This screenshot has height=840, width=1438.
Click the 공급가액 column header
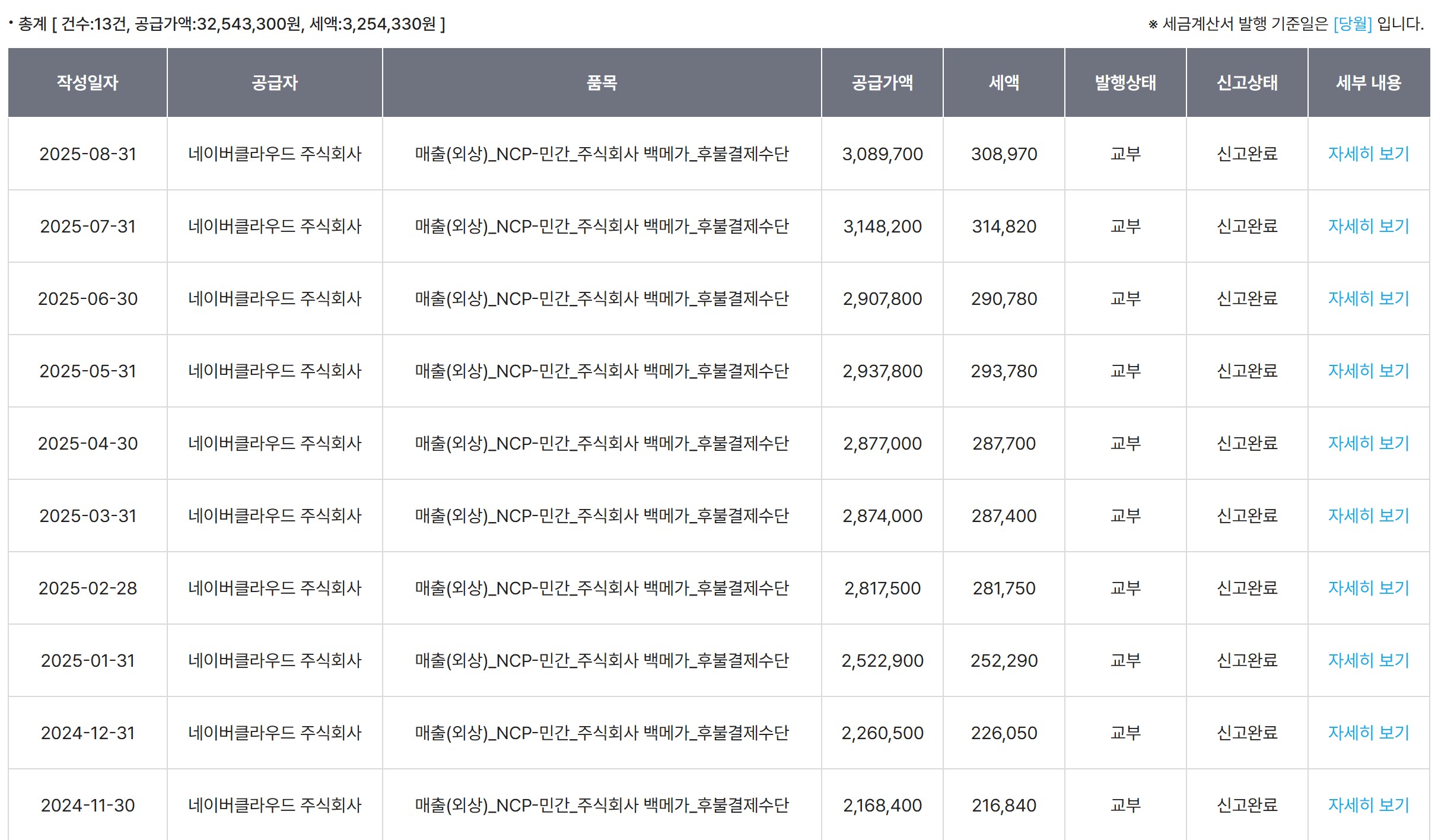pyautogui.click(x=882, y=82)
